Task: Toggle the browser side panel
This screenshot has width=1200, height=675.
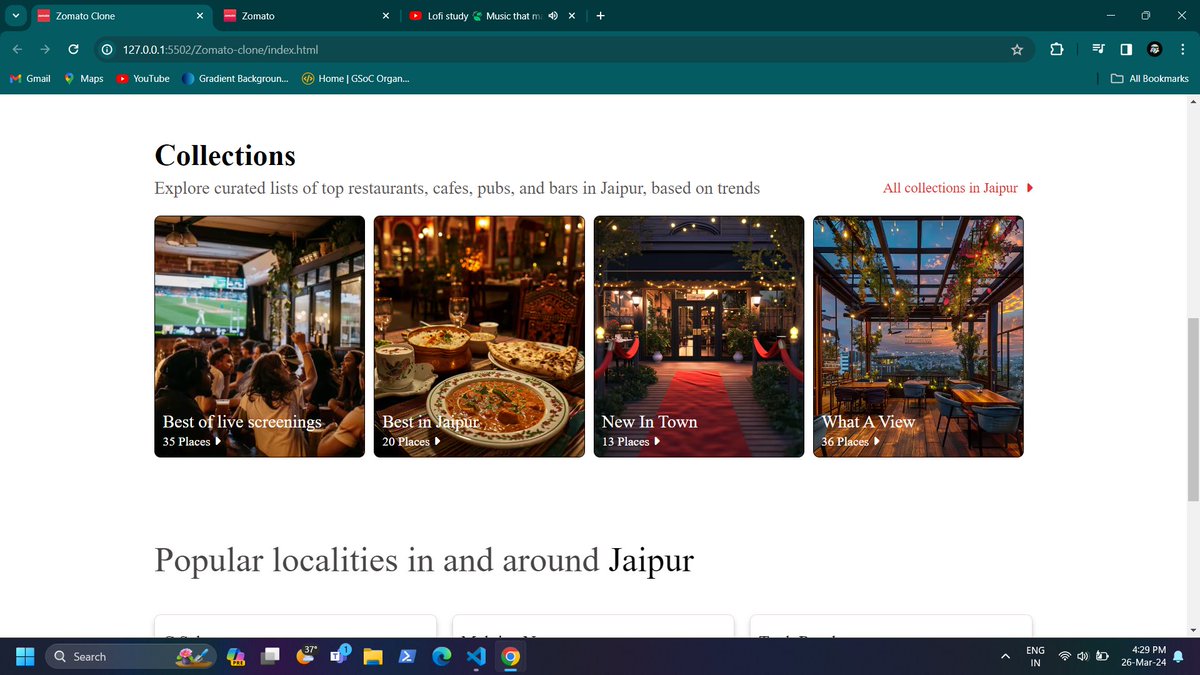Action: coord(1126,49)
